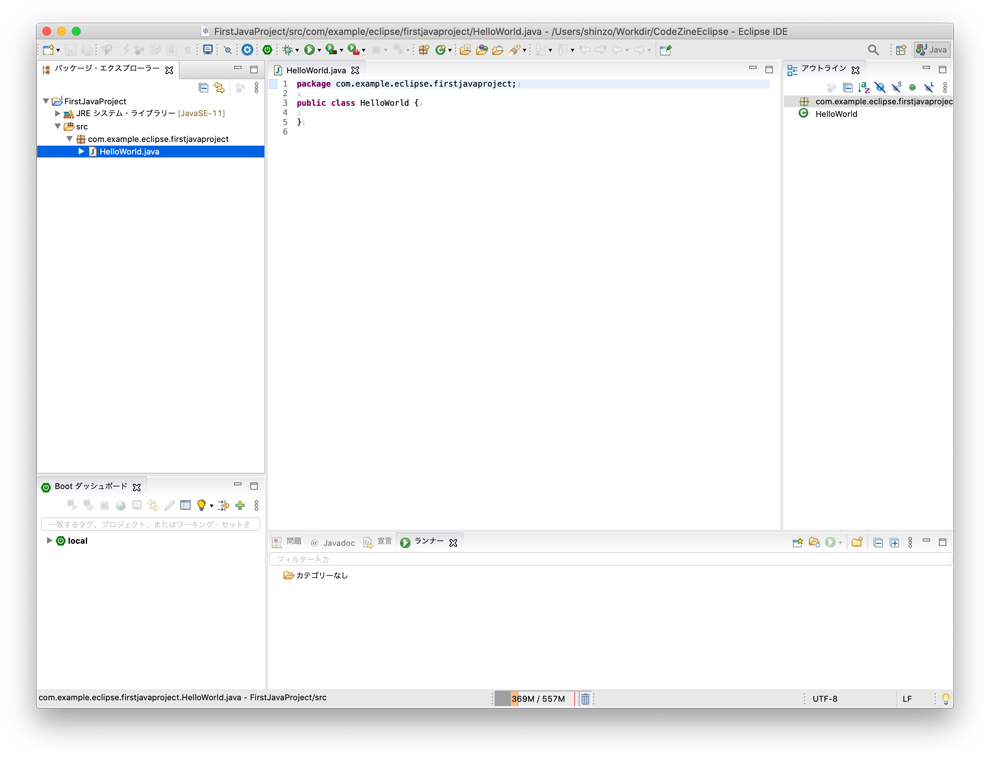Select the パッケージ・エクスプローラー tab
The height and width of the screenshot is (758, 990).
tap(107, 69)
